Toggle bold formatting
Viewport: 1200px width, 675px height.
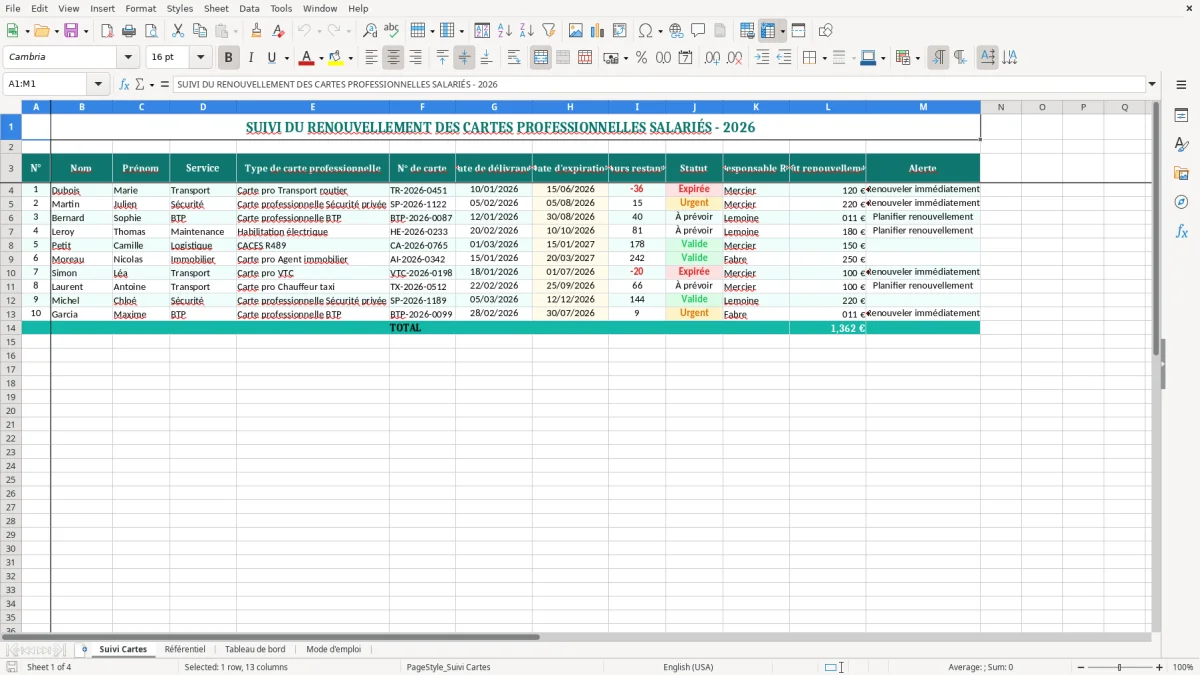coord(228,58)
